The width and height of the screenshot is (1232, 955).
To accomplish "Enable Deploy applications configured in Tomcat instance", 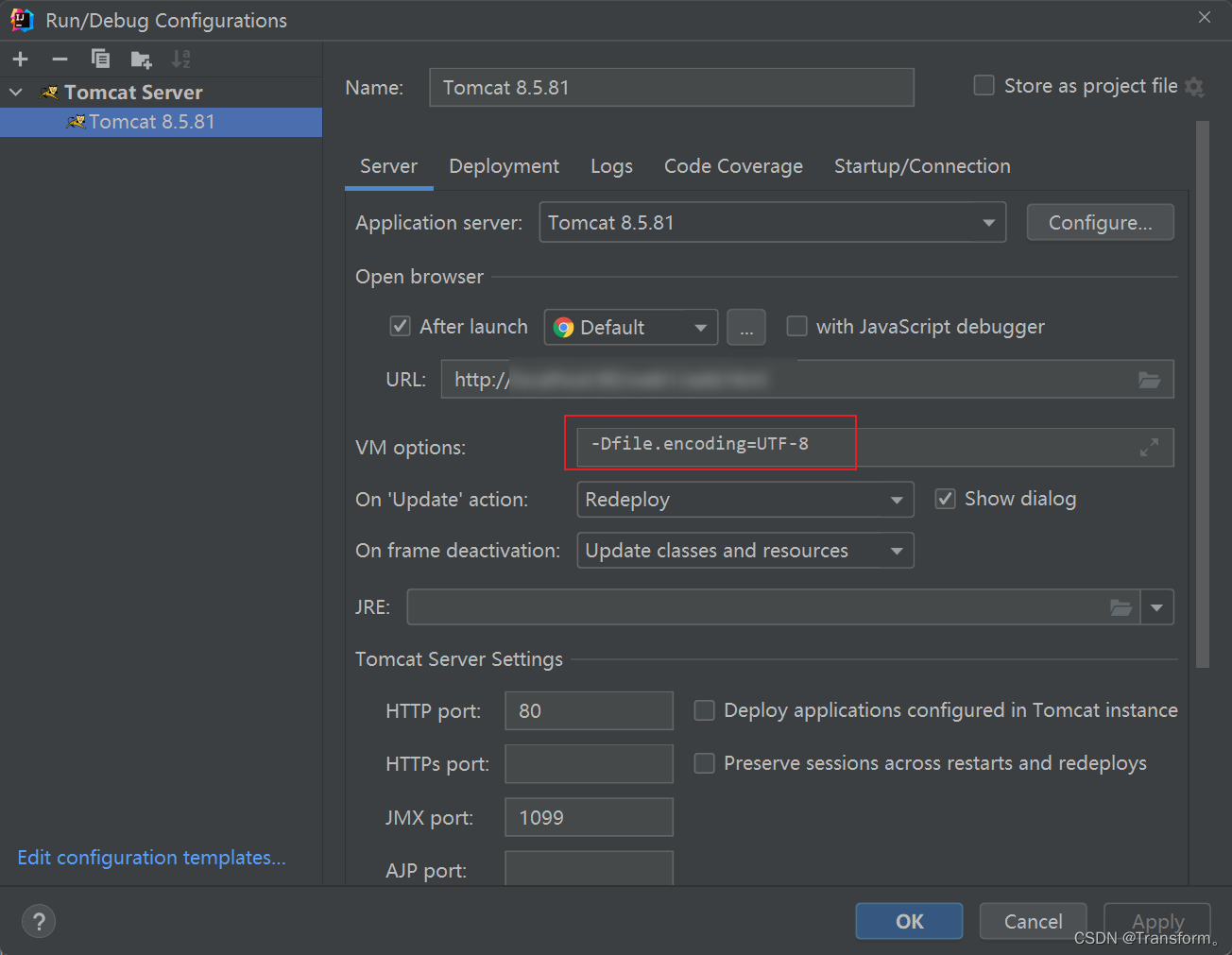I will tap(704, 710).
